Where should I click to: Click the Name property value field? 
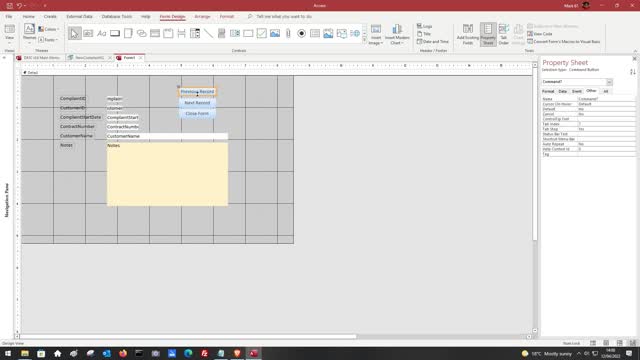pyautogui.click(x=606, y=99)
